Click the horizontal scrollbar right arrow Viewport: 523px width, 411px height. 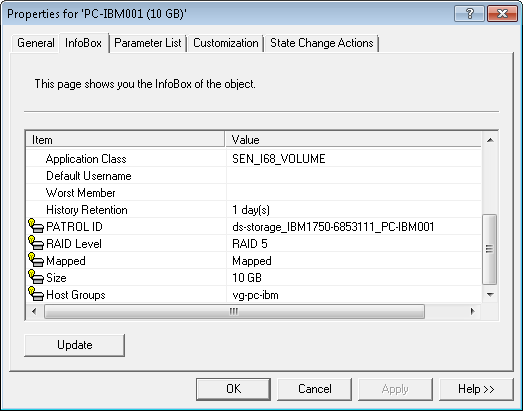point(472,312)
